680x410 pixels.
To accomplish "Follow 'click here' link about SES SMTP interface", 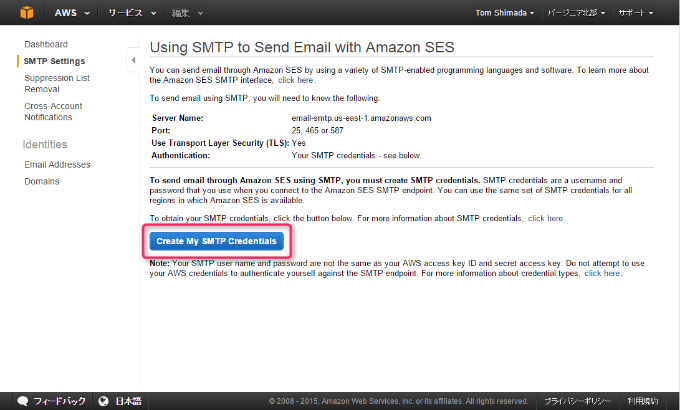I will pos(295,80).
